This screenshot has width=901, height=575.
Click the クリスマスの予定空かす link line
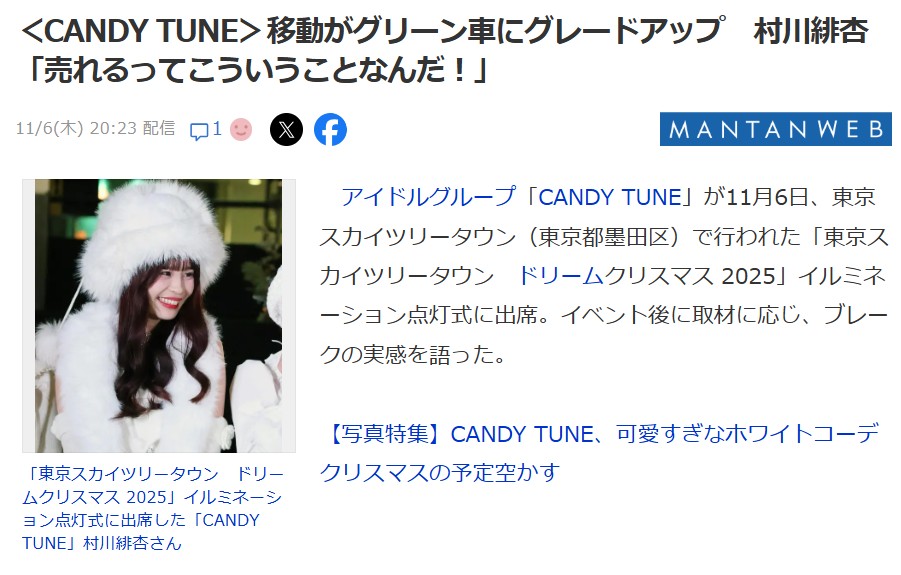[439, 473]
